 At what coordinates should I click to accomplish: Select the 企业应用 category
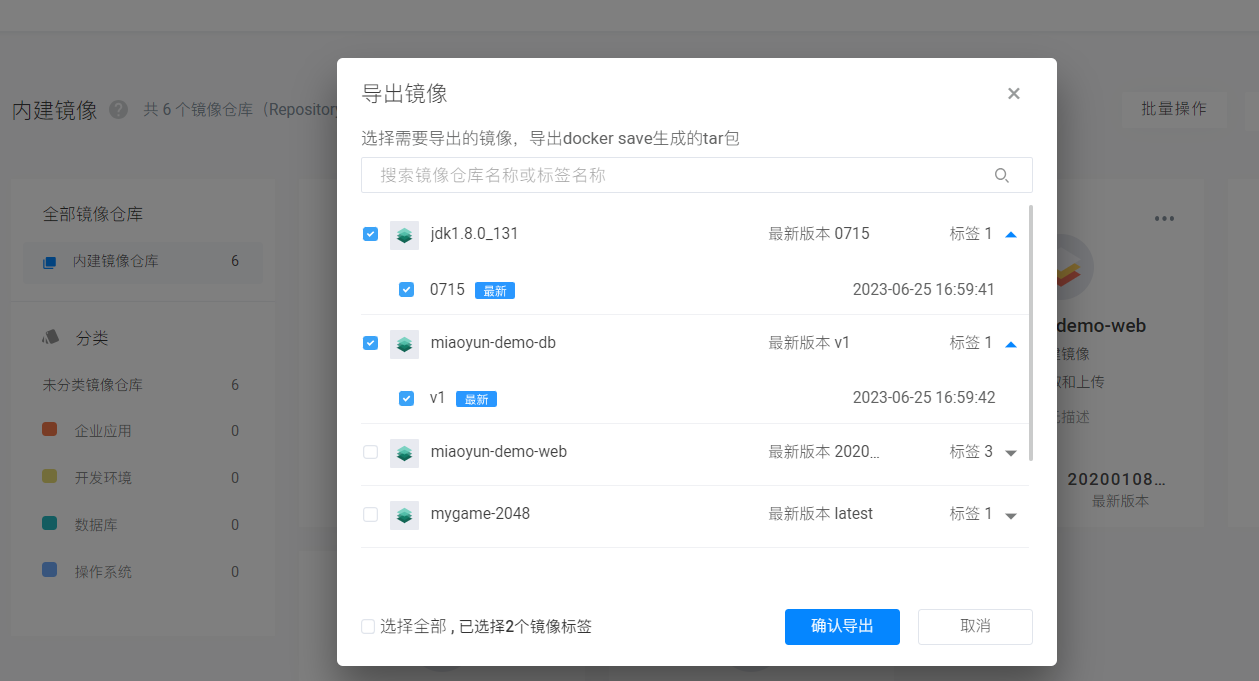(x=103, y=431)
